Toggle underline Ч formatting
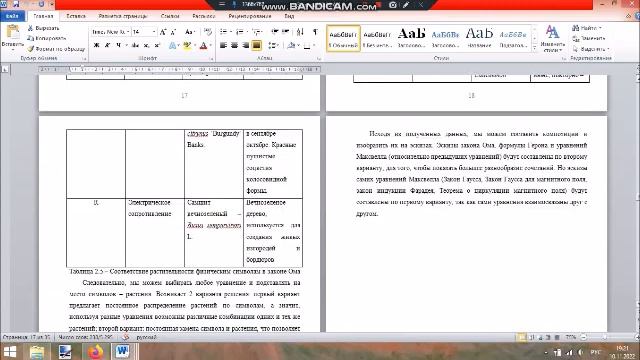This screenshot has height=360, width=640. pyautogui.click(x=118, y=45)
